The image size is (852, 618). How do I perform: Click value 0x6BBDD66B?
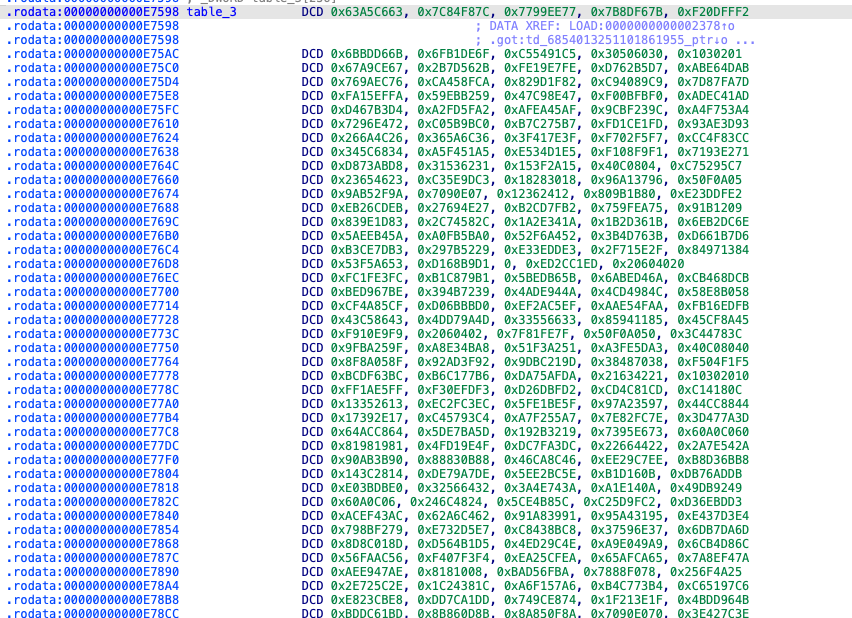pos(367,54)
